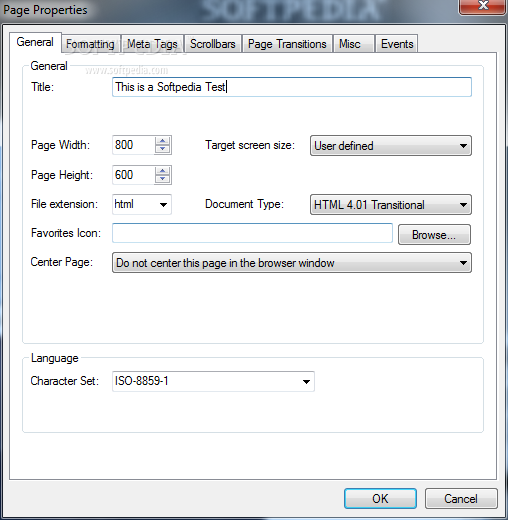Open the Events tab

pyautogui.click(x=397, y=44)
